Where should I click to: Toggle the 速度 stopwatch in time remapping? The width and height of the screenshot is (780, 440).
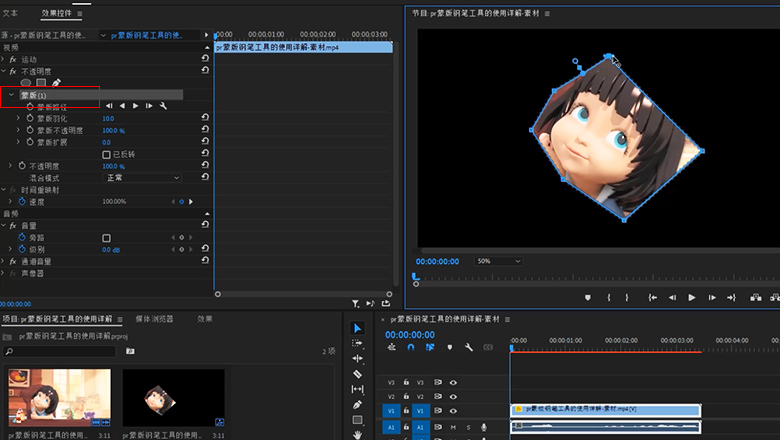(22, 202)
